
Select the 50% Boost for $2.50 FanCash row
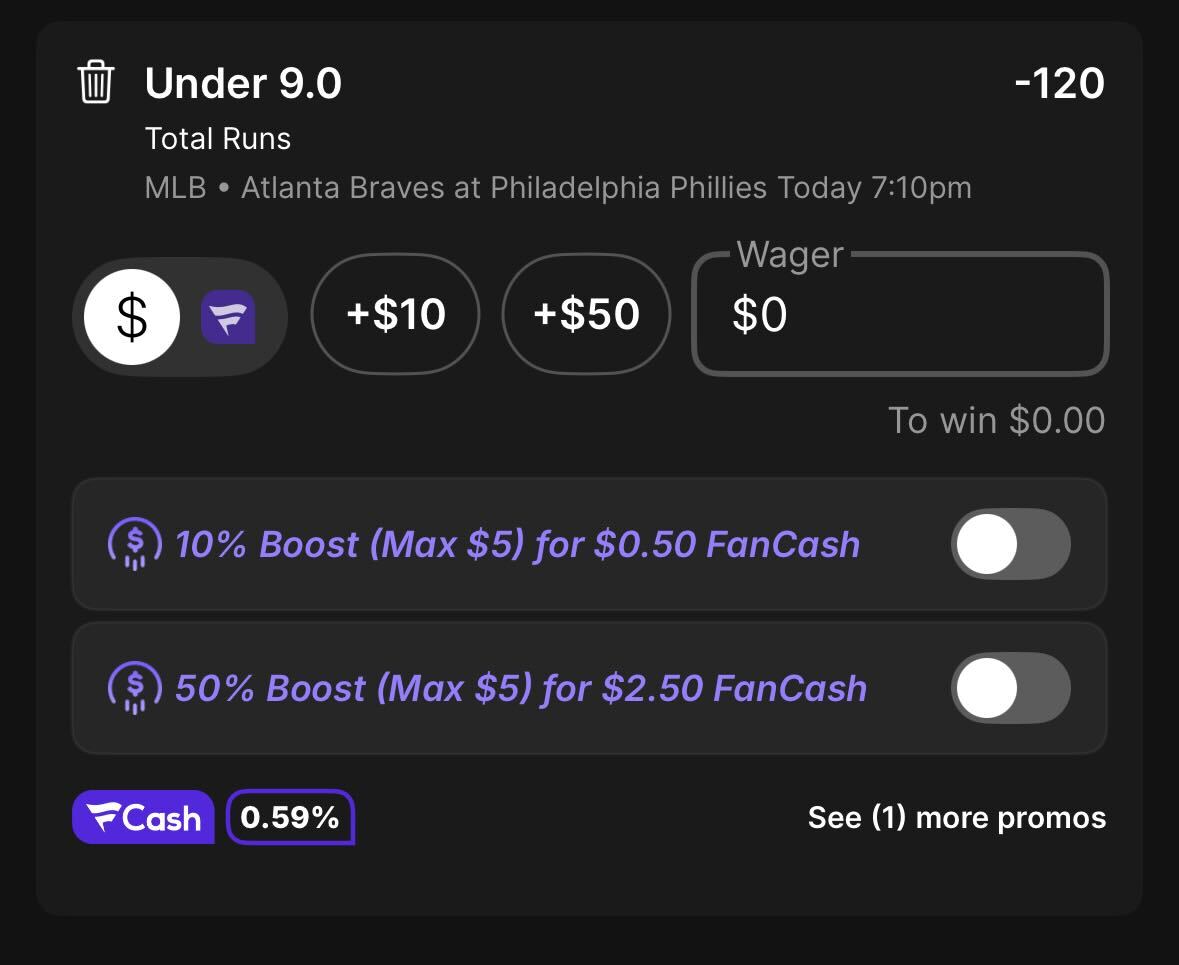pos(590,687)
